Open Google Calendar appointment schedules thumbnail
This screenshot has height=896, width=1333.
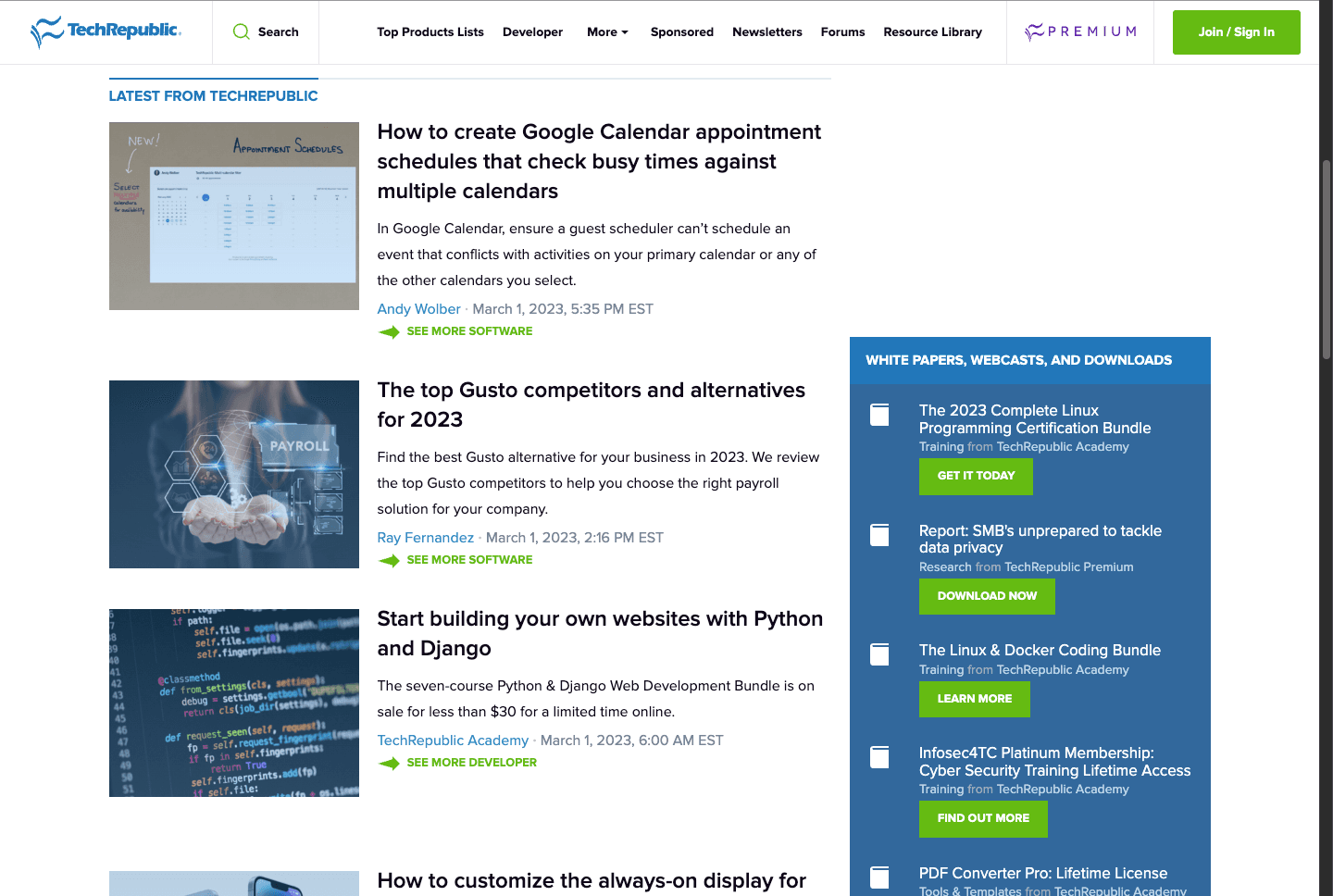[234, 217]
